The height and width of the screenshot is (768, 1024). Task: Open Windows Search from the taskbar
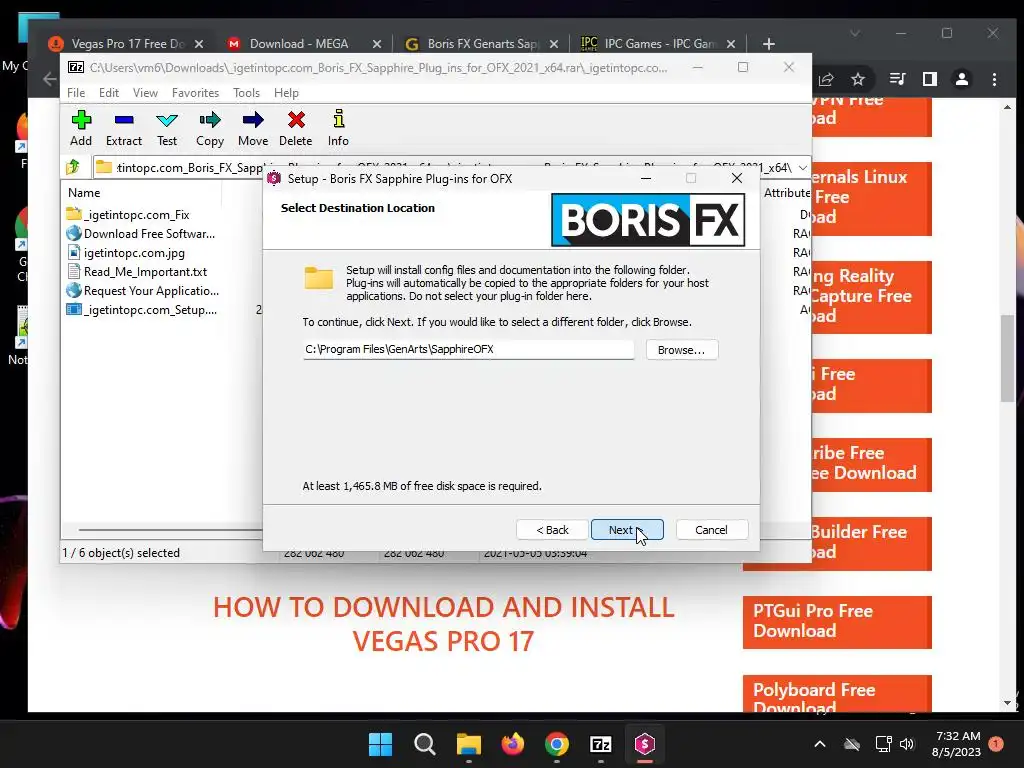(x=424, y=744)
